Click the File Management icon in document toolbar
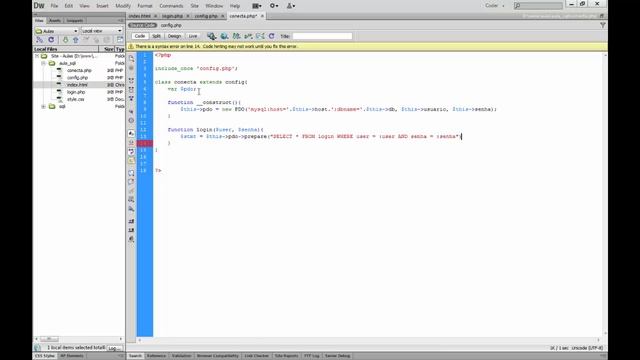This screenshot has width=640, height=360. [236, 36]
